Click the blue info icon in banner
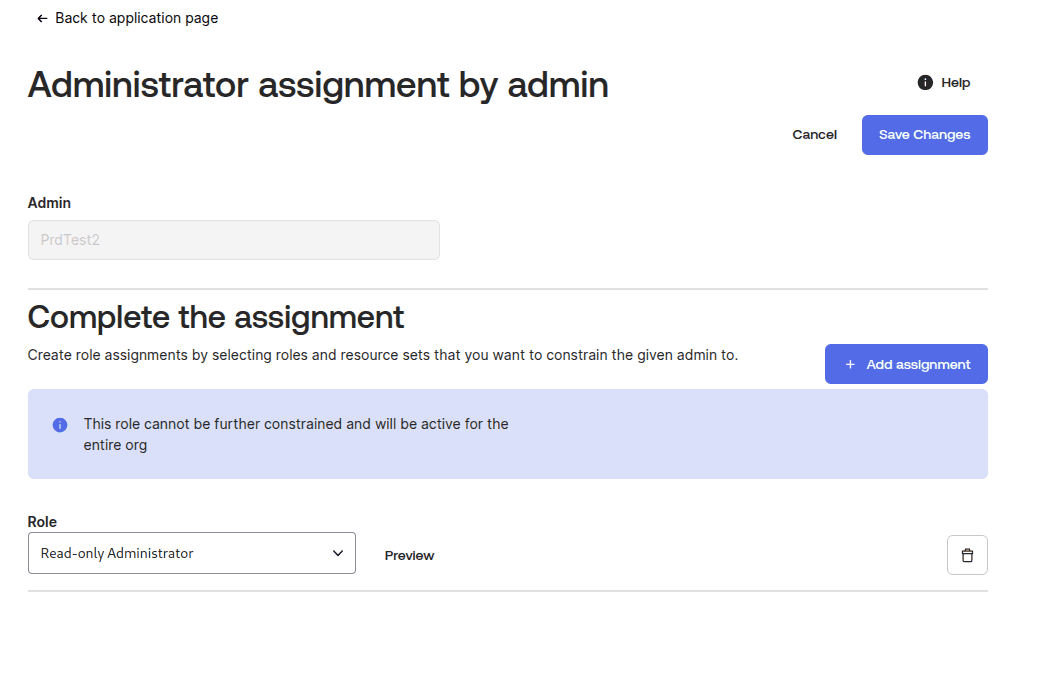The image size is (1040, 692). click(60, 425)
